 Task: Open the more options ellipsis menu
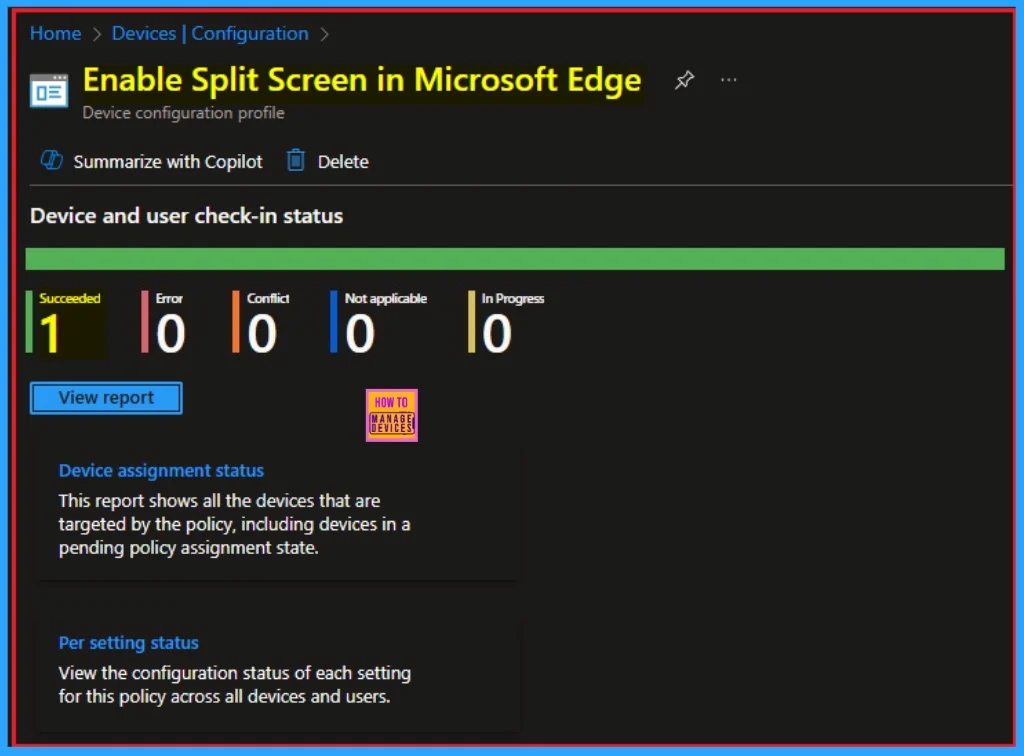pos(728,80)
